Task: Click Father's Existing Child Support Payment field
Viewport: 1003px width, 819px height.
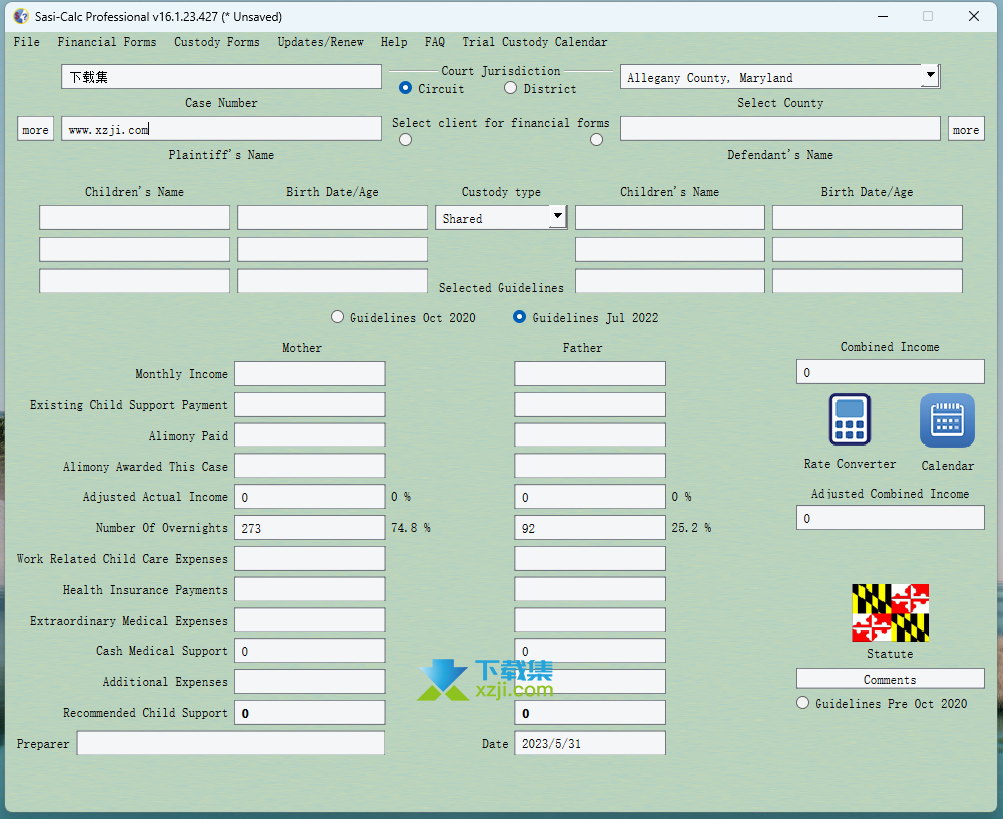Action: [590, 404]
